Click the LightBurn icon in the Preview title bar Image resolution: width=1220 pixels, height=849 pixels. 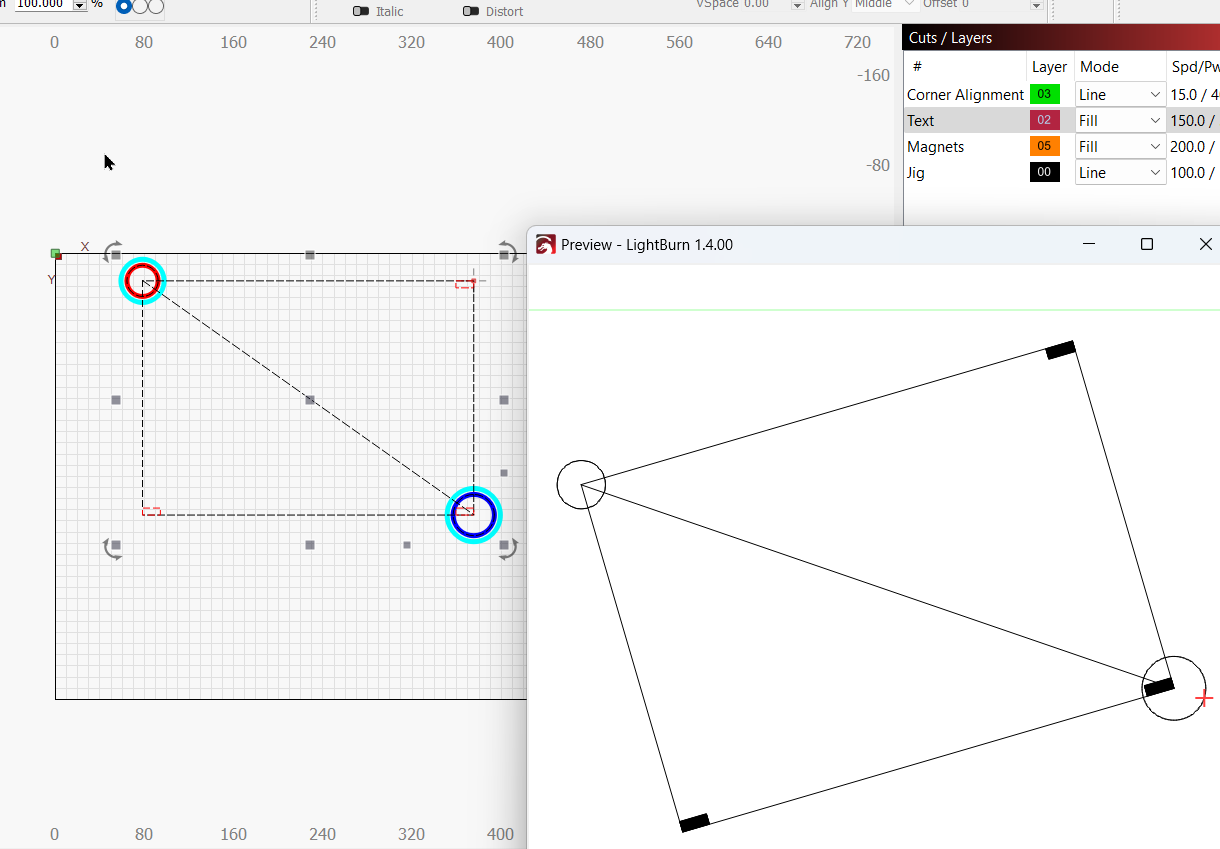[546, 244]
